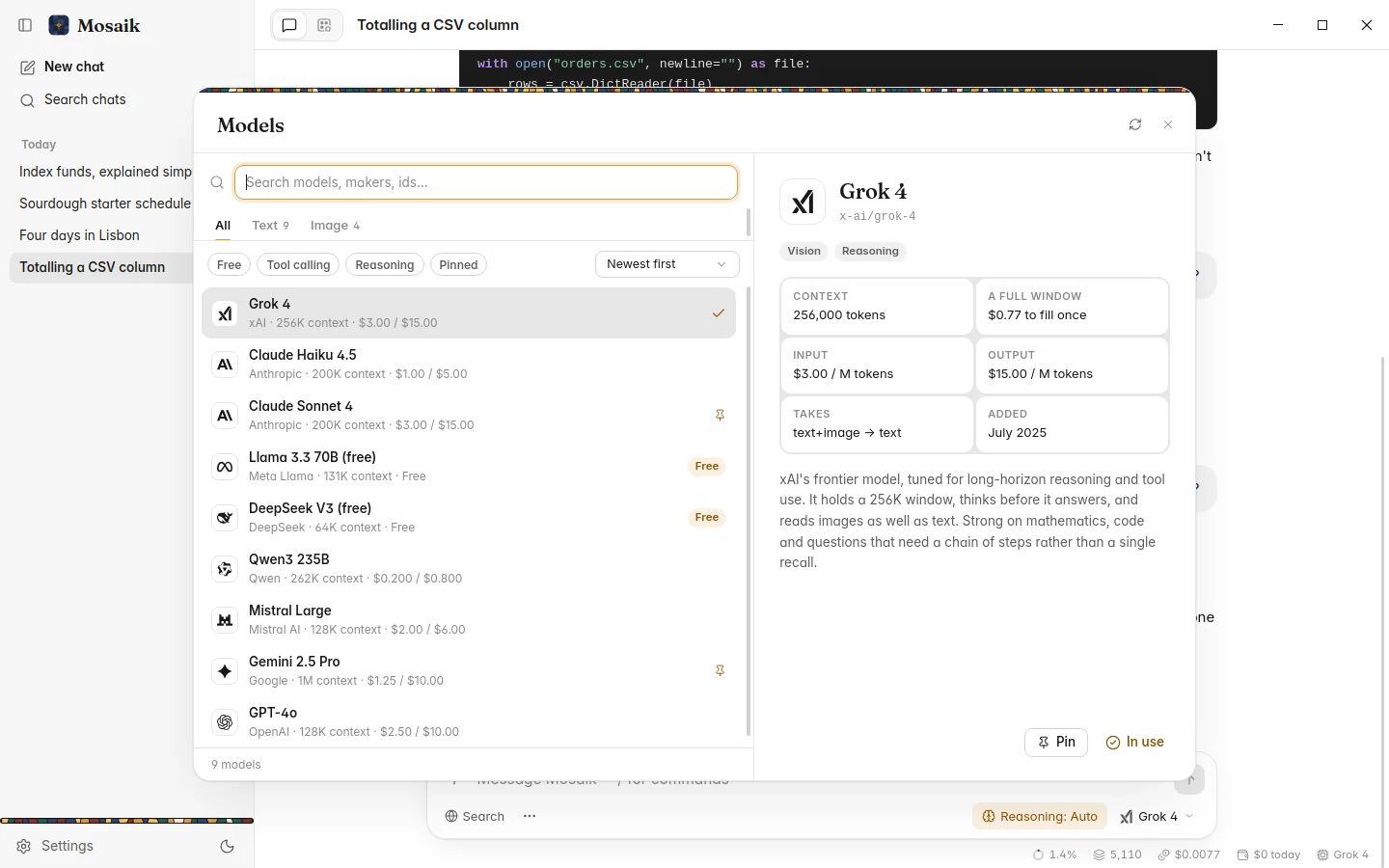Click the Free badge on Llama 3.3 70B
The width and height of the screenshot is (1389, 868).
(x=707, y=466)
